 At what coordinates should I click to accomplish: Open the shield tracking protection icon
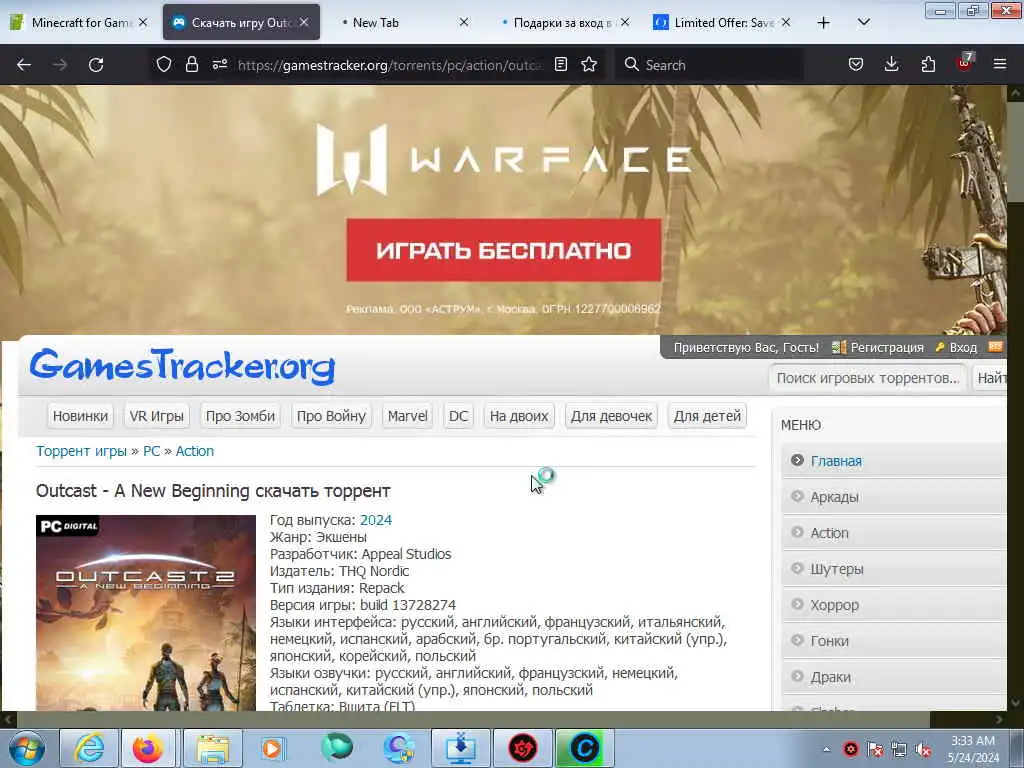pyautogui.click(x=164, y=64)
